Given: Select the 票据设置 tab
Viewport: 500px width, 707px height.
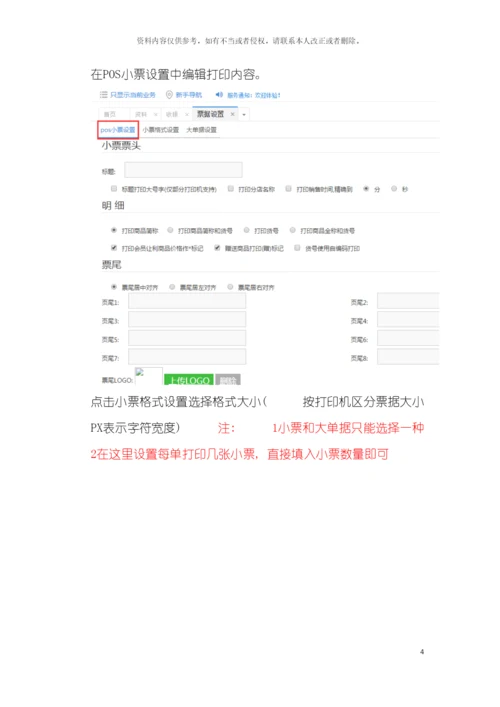Looking at the screenshot, I should pyautogui.click(x=210, y=114).
